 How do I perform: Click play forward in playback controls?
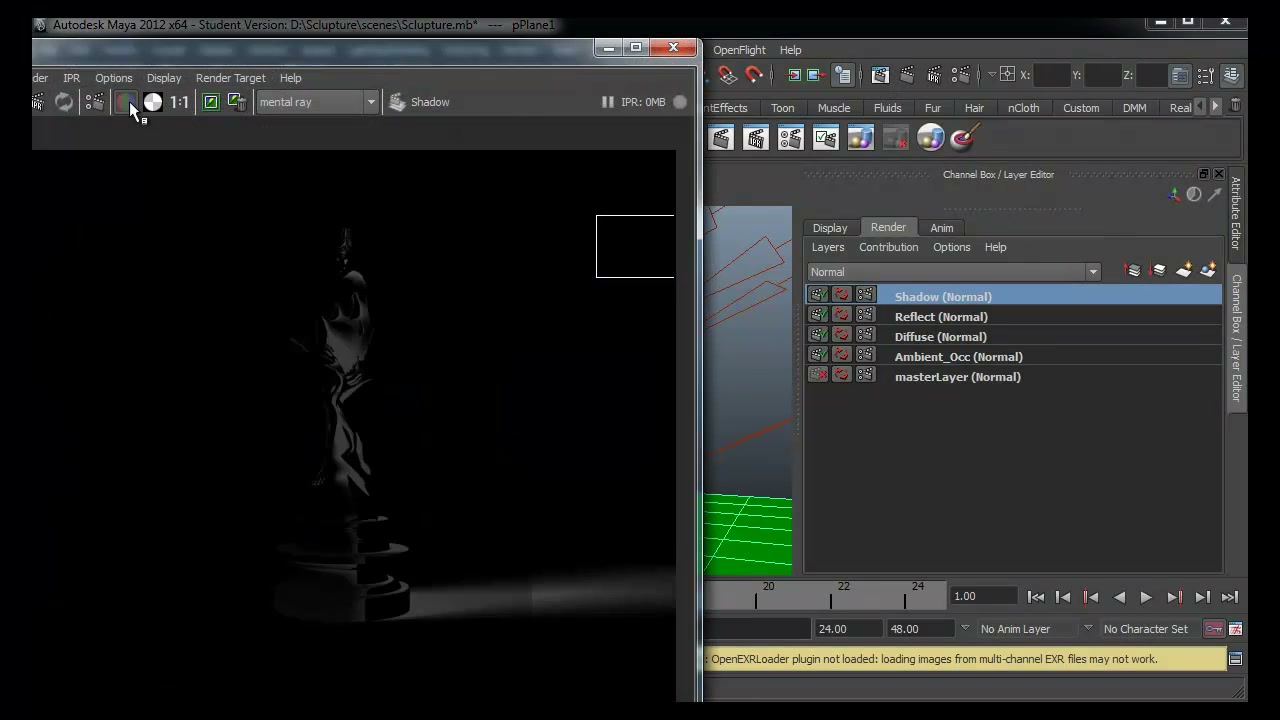point(1146,597)
